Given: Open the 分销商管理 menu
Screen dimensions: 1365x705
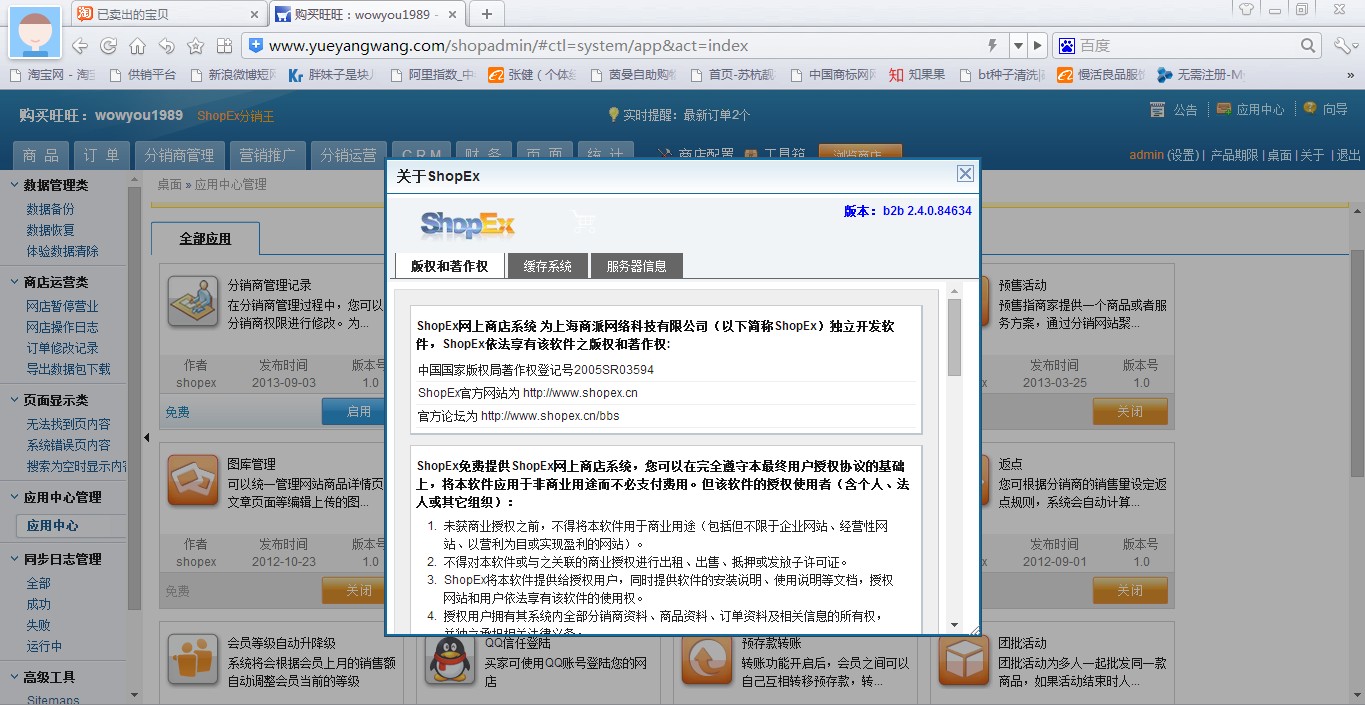Looking at the screenshot, I should (x=179, y=155).
